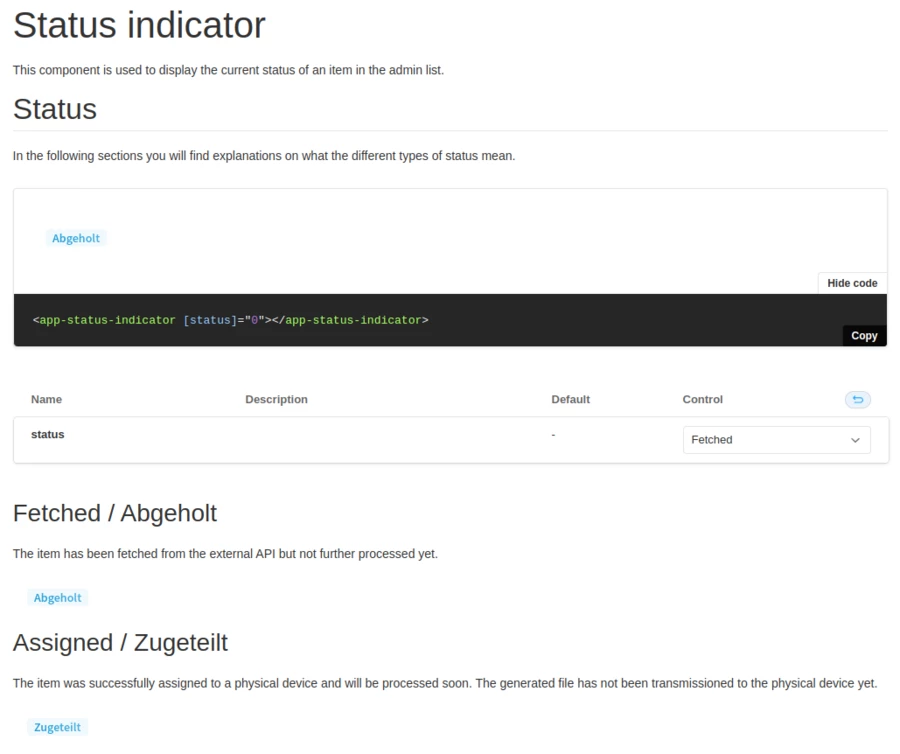Click the Zugeteilt status badge

(57, 726)
